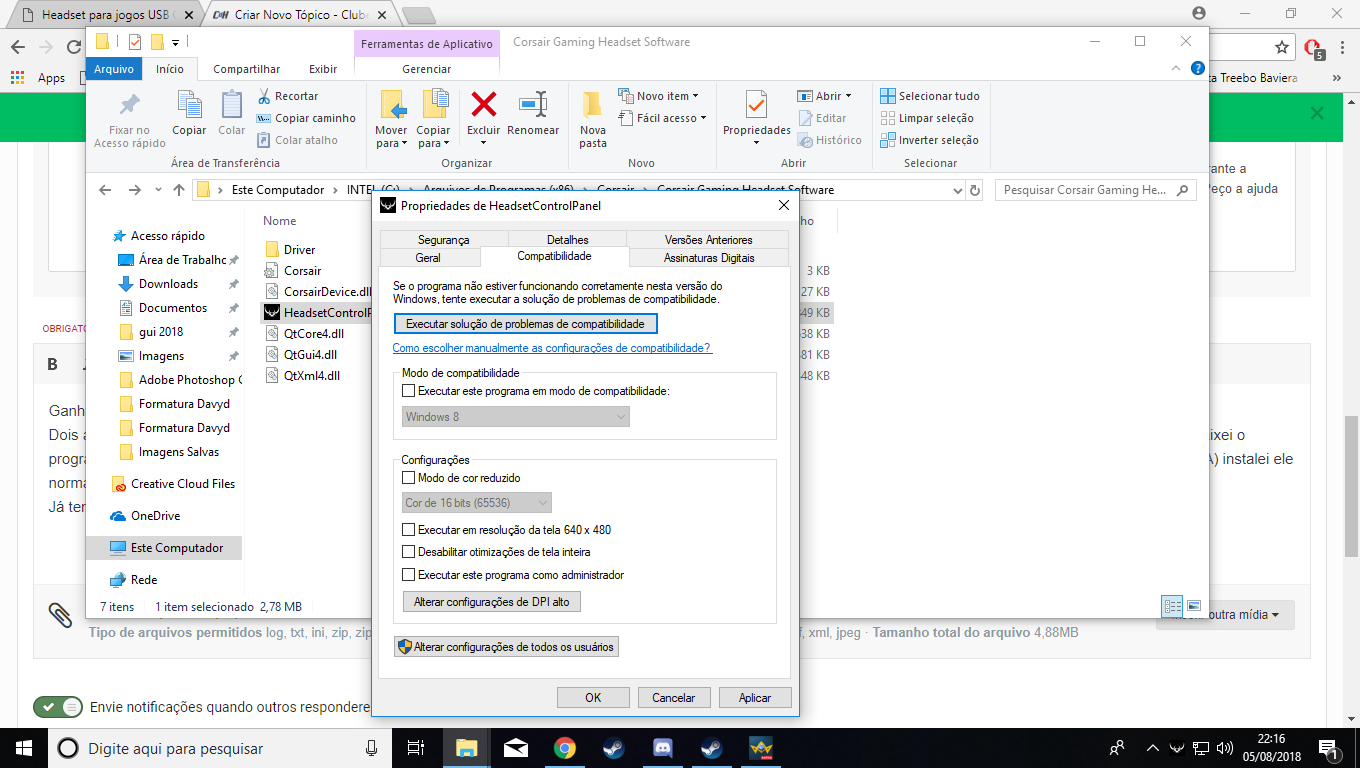The height and width of the screenshot is (768, 1360).
Task: Select the Driver folder in file list
Action: coord(299,250)
